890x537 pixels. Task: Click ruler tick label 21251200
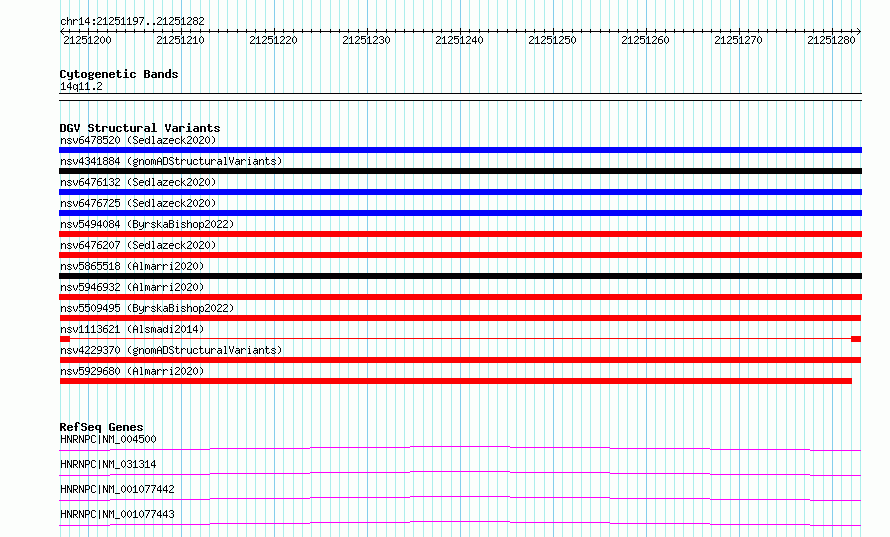pos(87,40)
